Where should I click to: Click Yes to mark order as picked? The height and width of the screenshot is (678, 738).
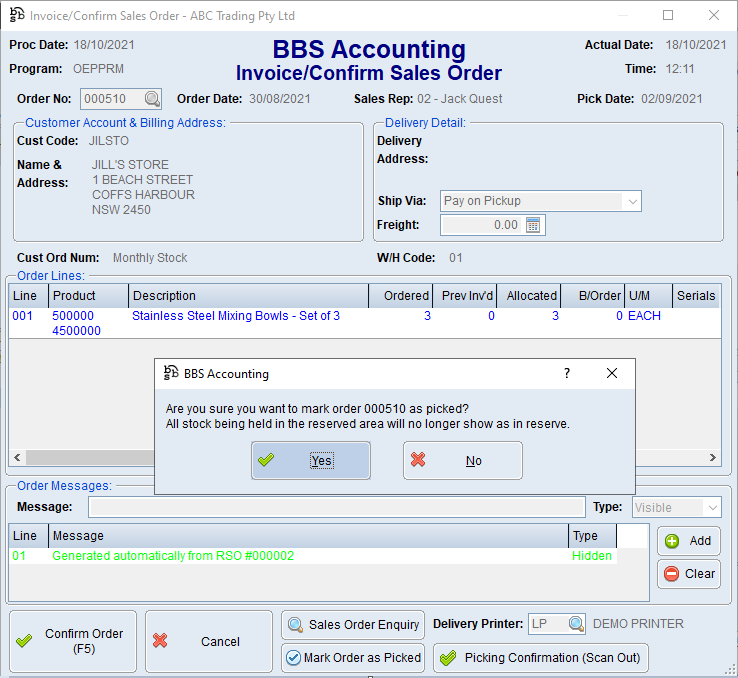pyautogui.click(x=311, y=461)
